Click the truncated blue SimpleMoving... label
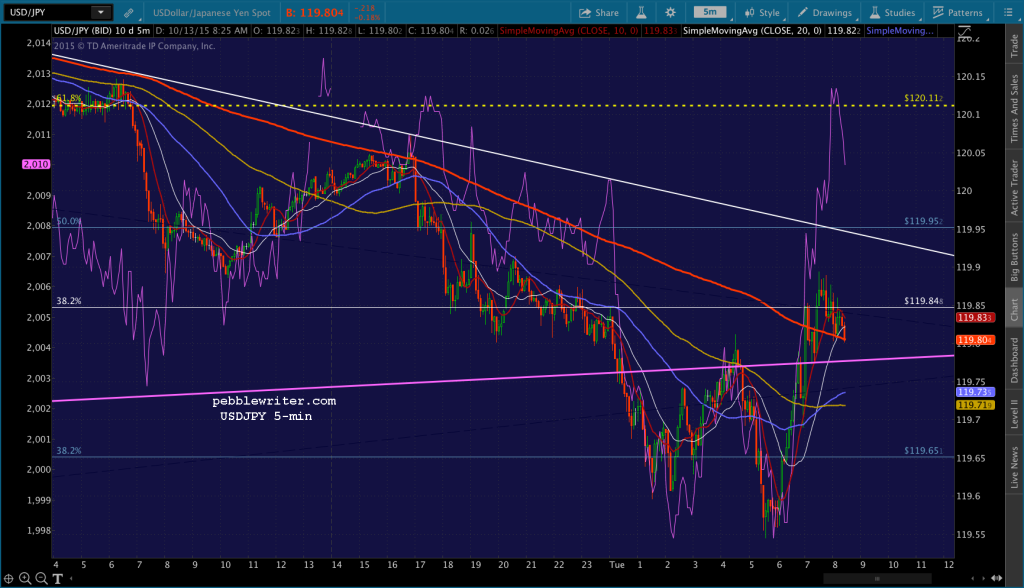 pyautogui.click(x=899, y=31)
